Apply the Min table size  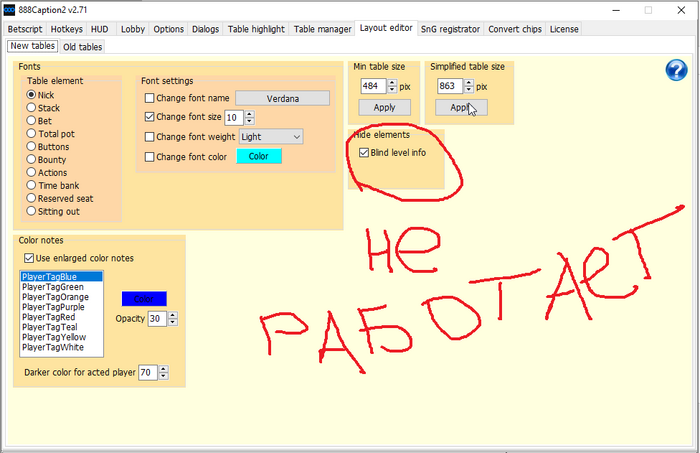pos(384,108)
